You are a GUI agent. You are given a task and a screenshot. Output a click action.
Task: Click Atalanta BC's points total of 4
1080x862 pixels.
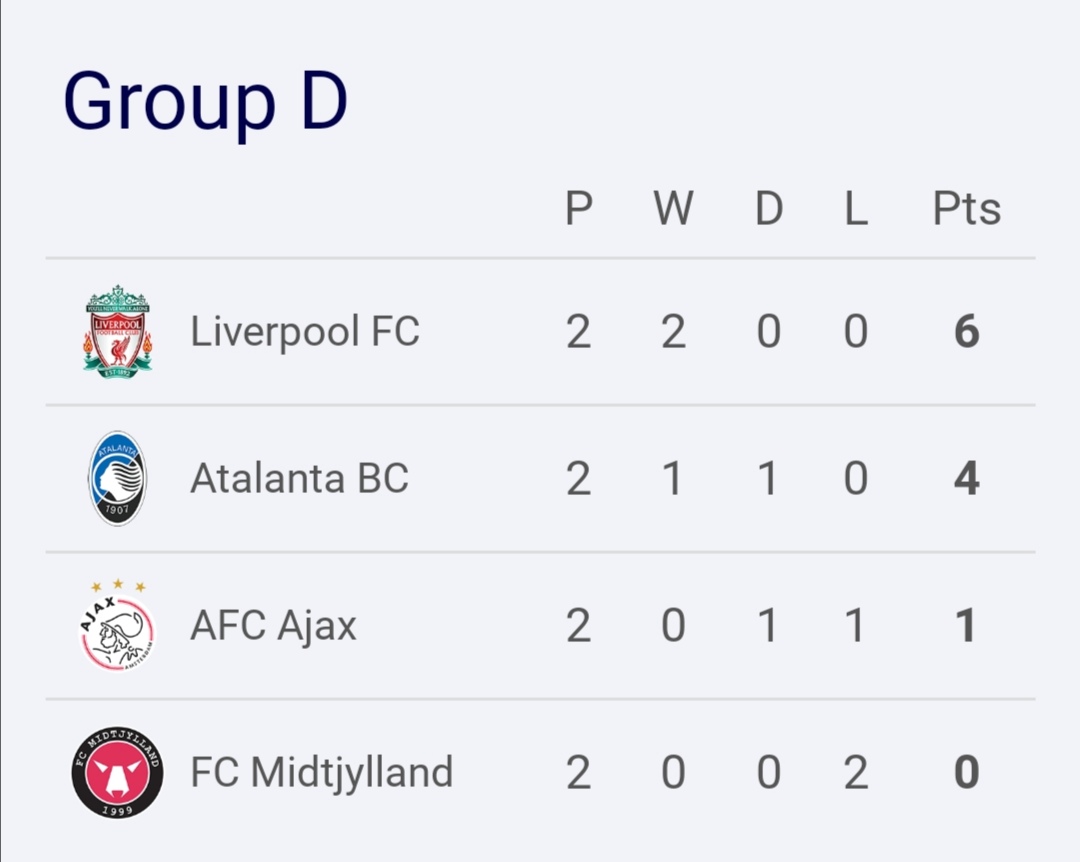[x=966, y=478]
